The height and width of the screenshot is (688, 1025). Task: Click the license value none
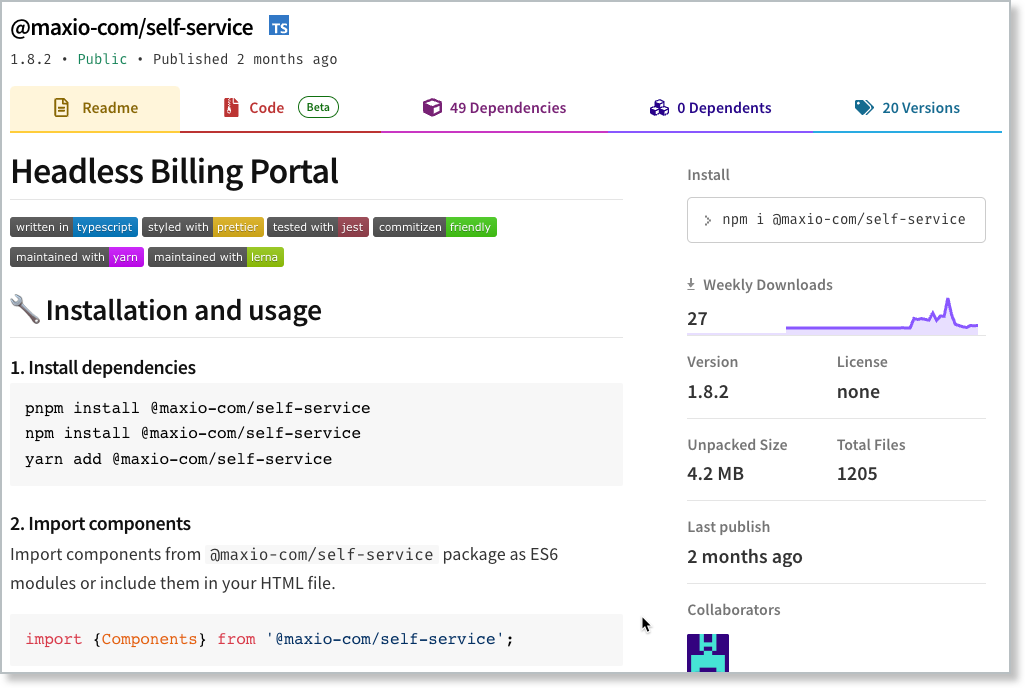pyautogui.click(x=858, y=392)
